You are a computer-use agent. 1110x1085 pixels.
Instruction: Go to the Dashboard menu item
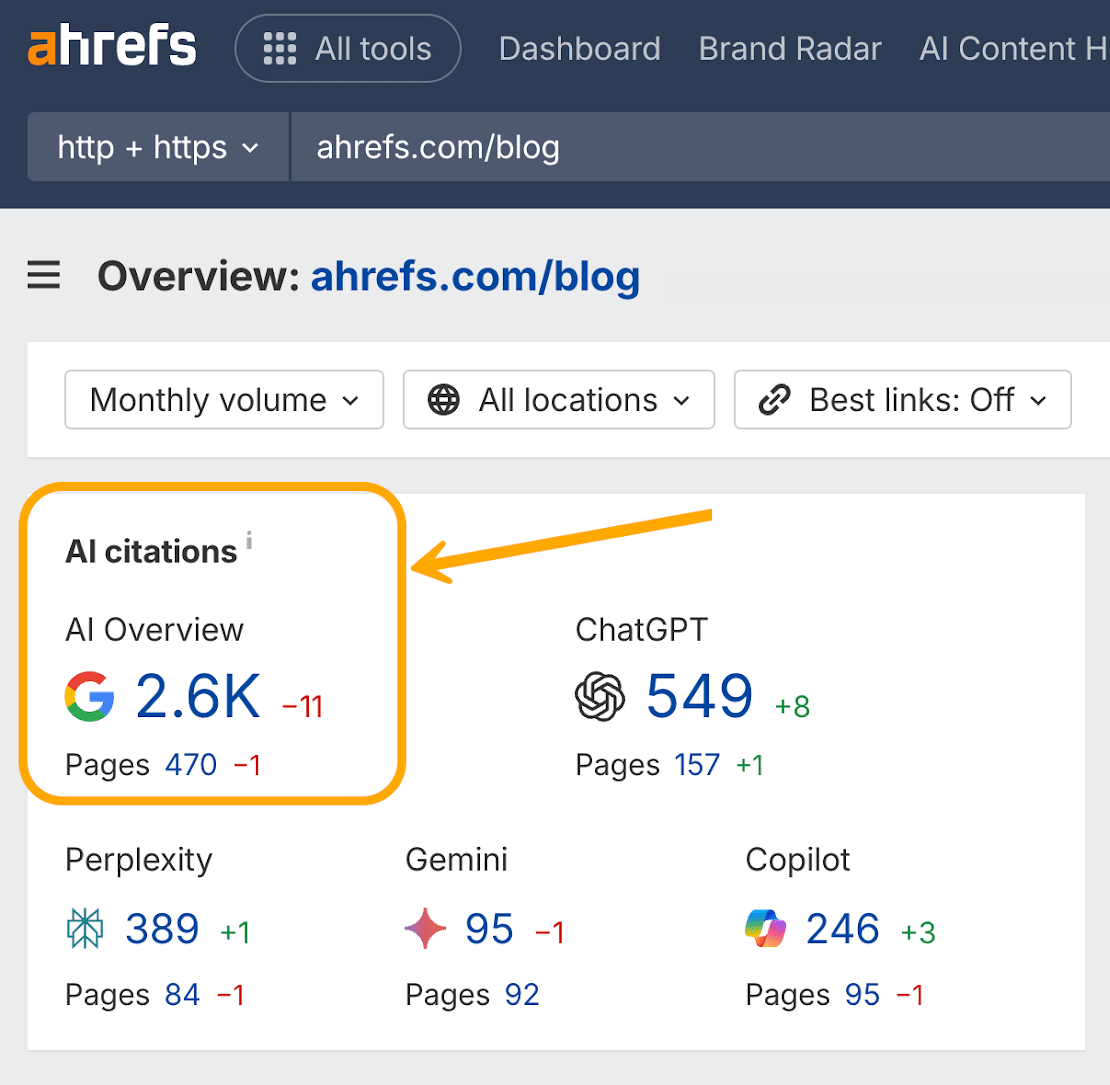pos(579,47)
